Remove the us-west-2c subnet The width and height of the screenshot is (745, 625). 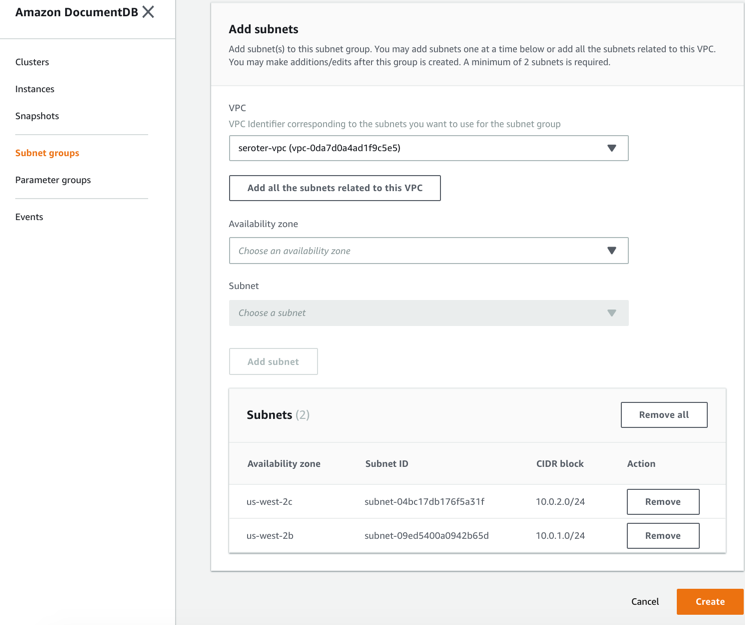click(662, 502)
